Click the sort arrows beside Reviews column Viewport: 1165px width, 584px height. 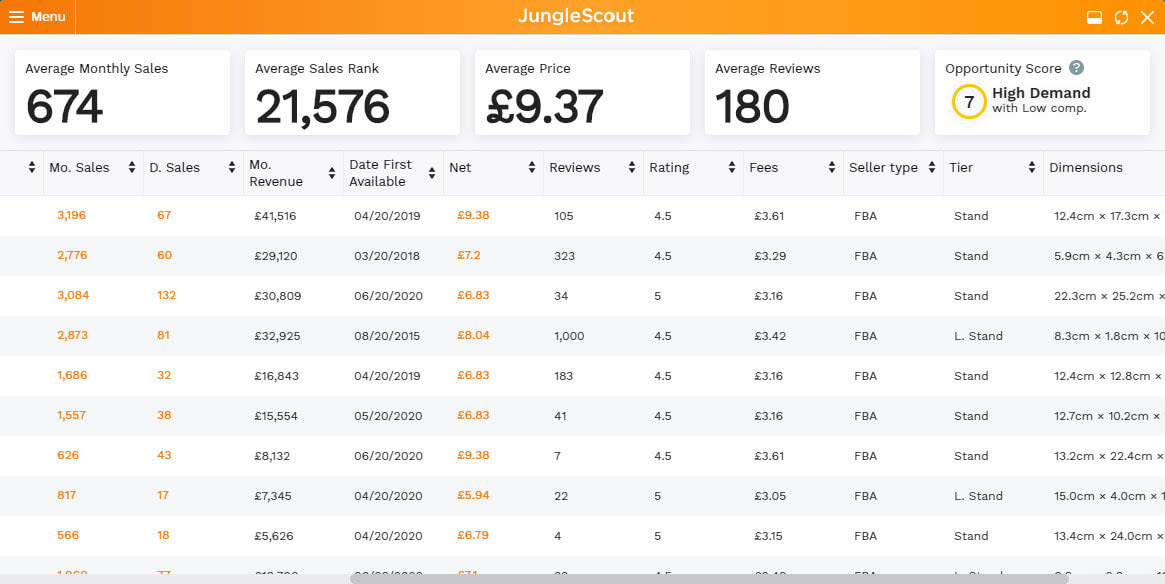tap(632, 168)
